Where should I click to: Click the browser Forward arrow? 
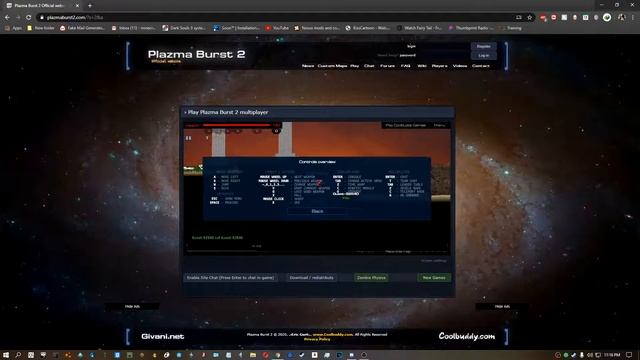click(x=18, y=18)
